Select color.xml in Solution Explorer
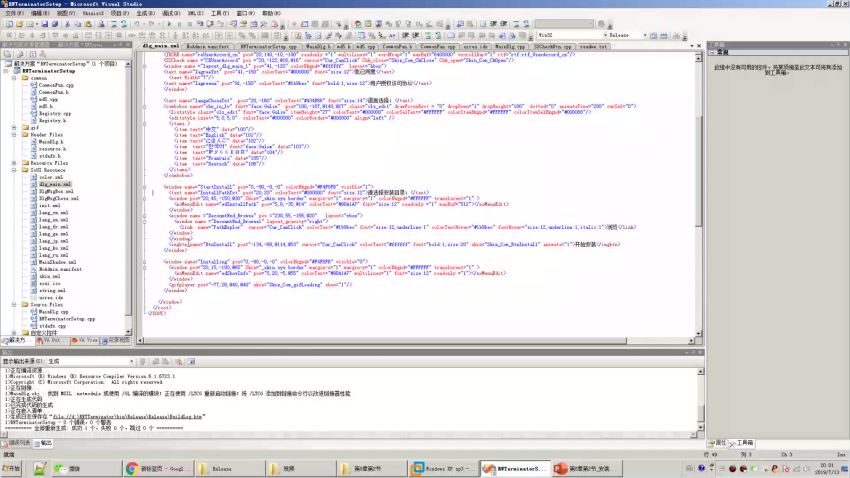This screenshot has width=850, height=478. point(50,177)
